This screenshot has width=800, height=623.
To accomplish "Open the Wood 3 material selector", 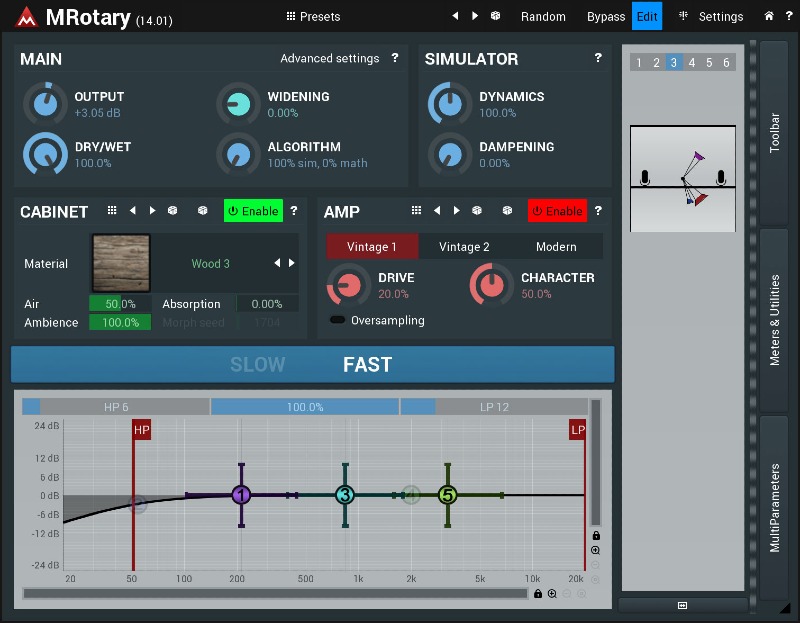I will tap(210, 263).
